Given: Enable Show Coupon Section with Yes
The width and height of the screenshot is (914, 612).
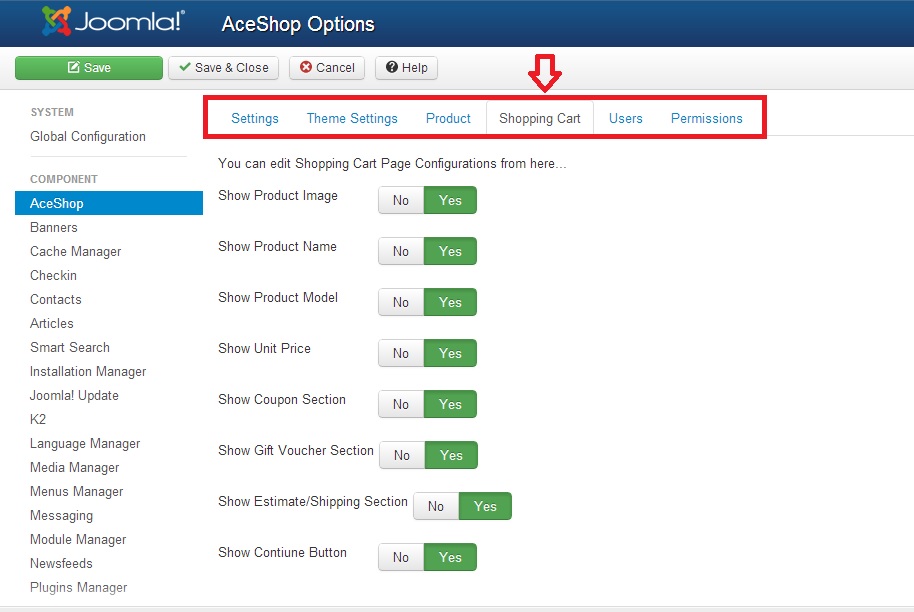Looking at the screenshot, I should [450, 405].
